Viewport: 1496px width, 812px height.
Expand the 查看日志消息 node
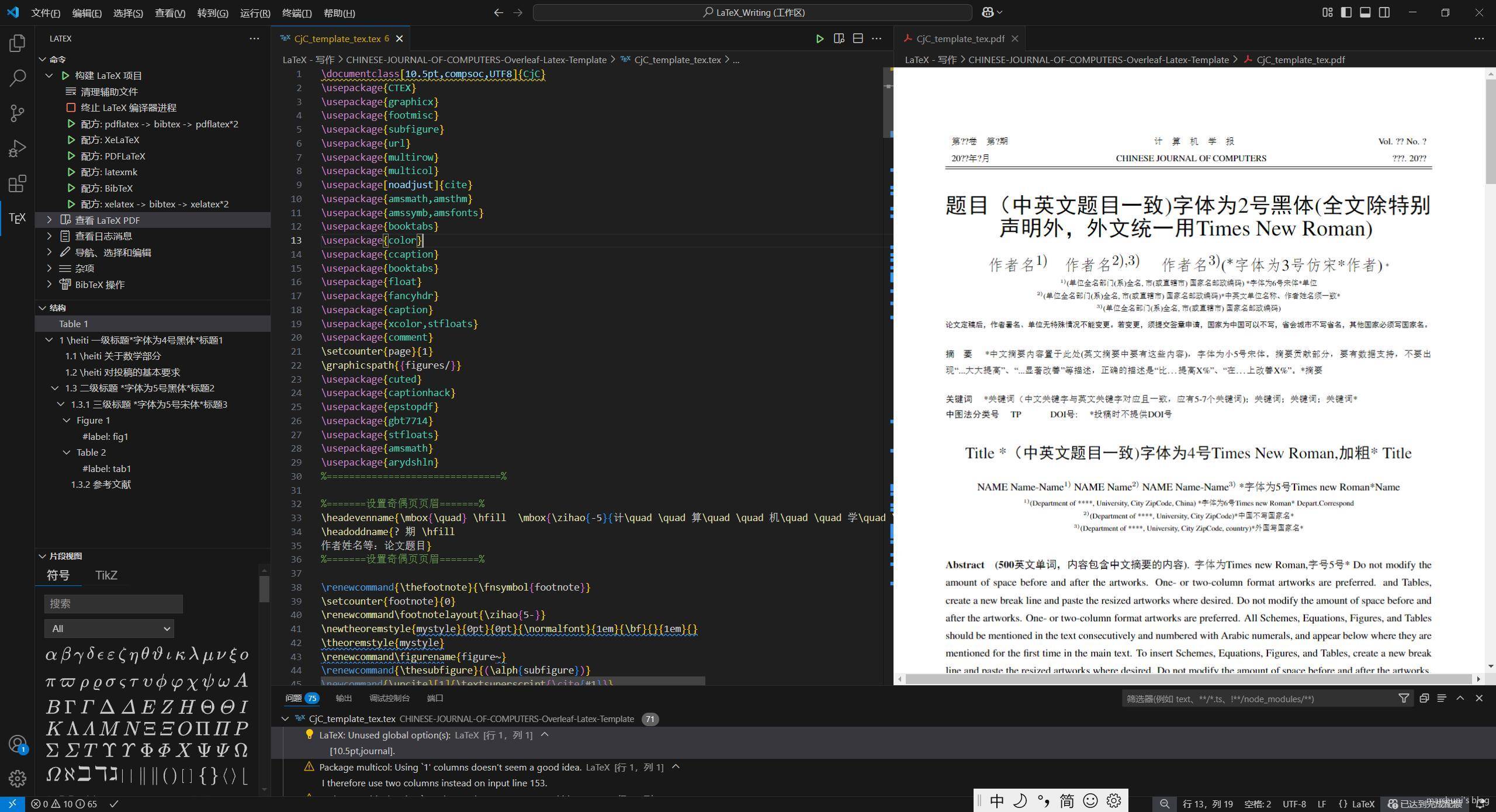click(x=50, y=236)
